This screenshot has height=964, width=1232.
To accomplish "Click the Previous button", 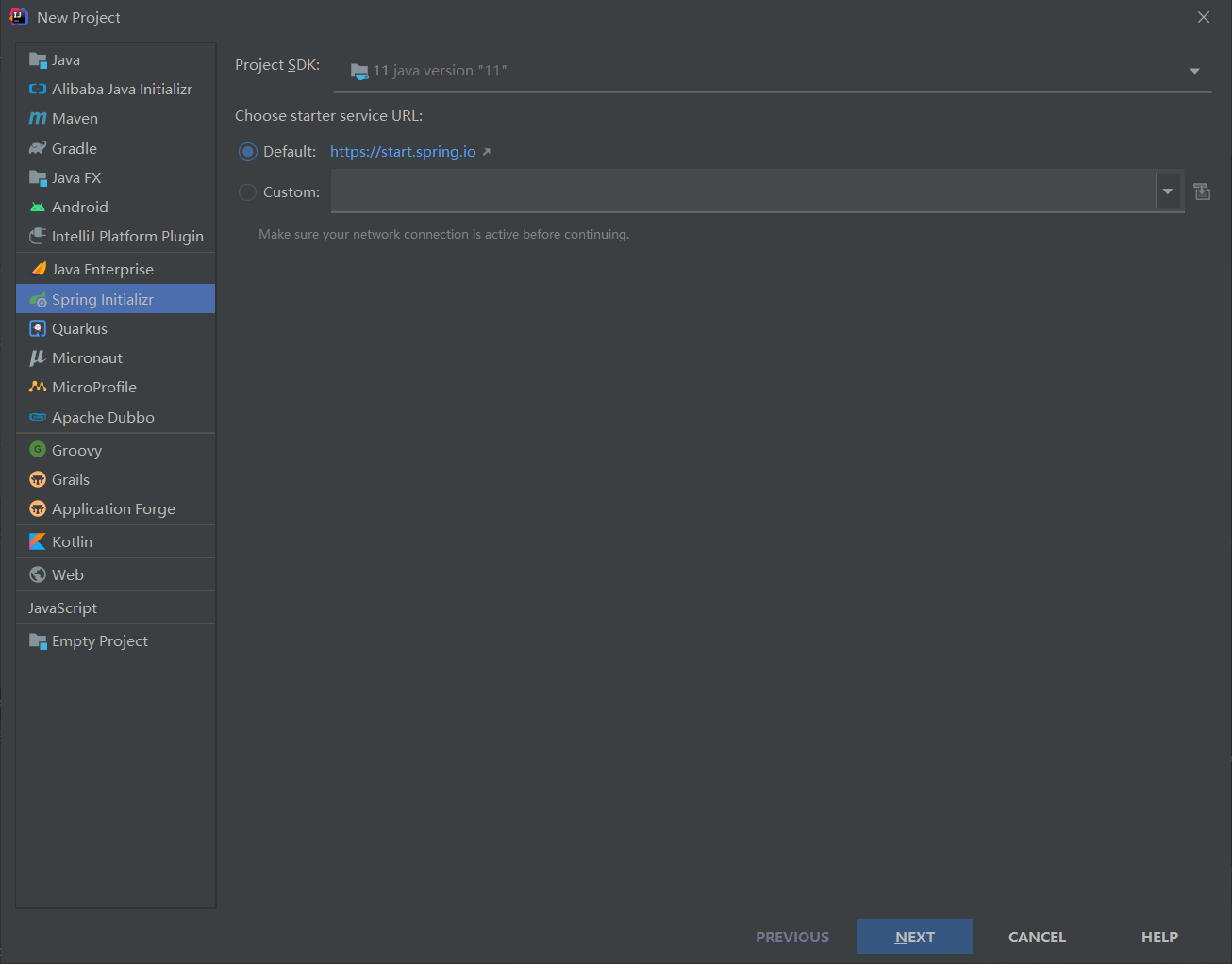I will (x=792, y=937).
